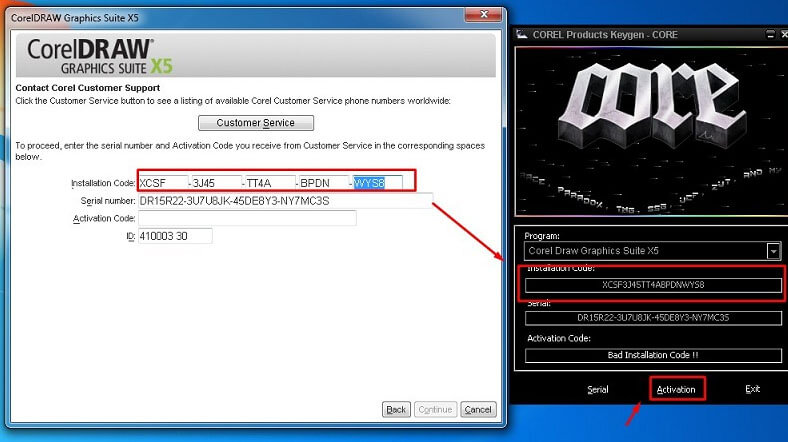The height and width of the screenshot is (442, 788).
Task: Click the ID field showing 410003 30
Action: (x=174, y=236)
